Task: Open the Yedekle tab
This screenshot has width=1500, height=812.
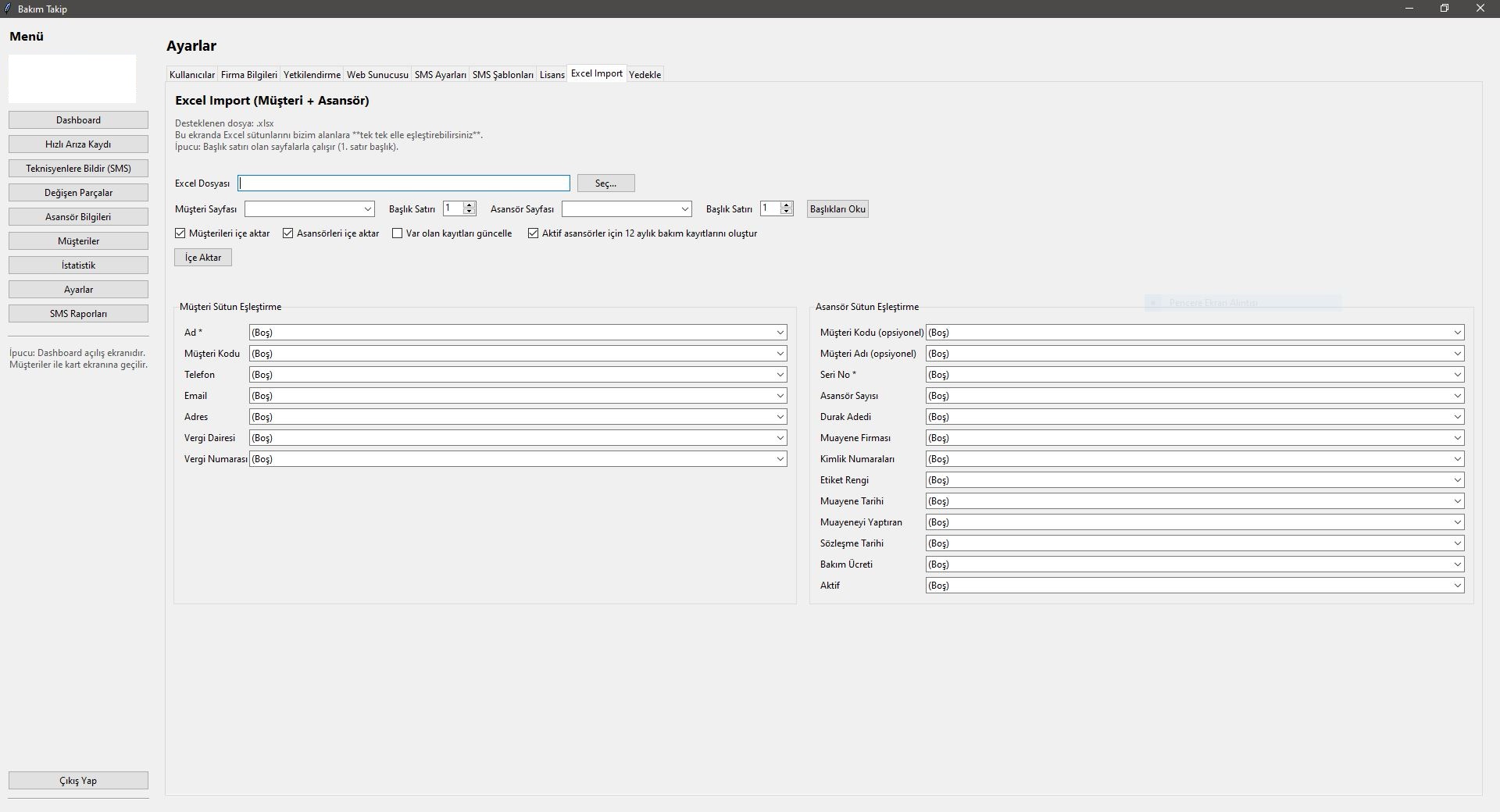Action: point(645,74)
